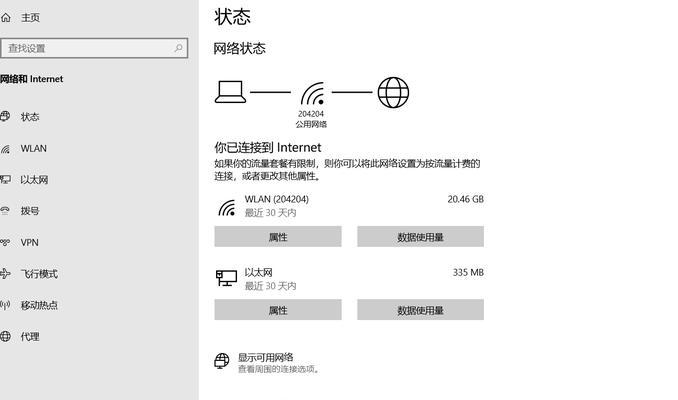The image size is (678, 400).
Task: Click the VPN icon in the sidebar
Action: coord(5,243)
